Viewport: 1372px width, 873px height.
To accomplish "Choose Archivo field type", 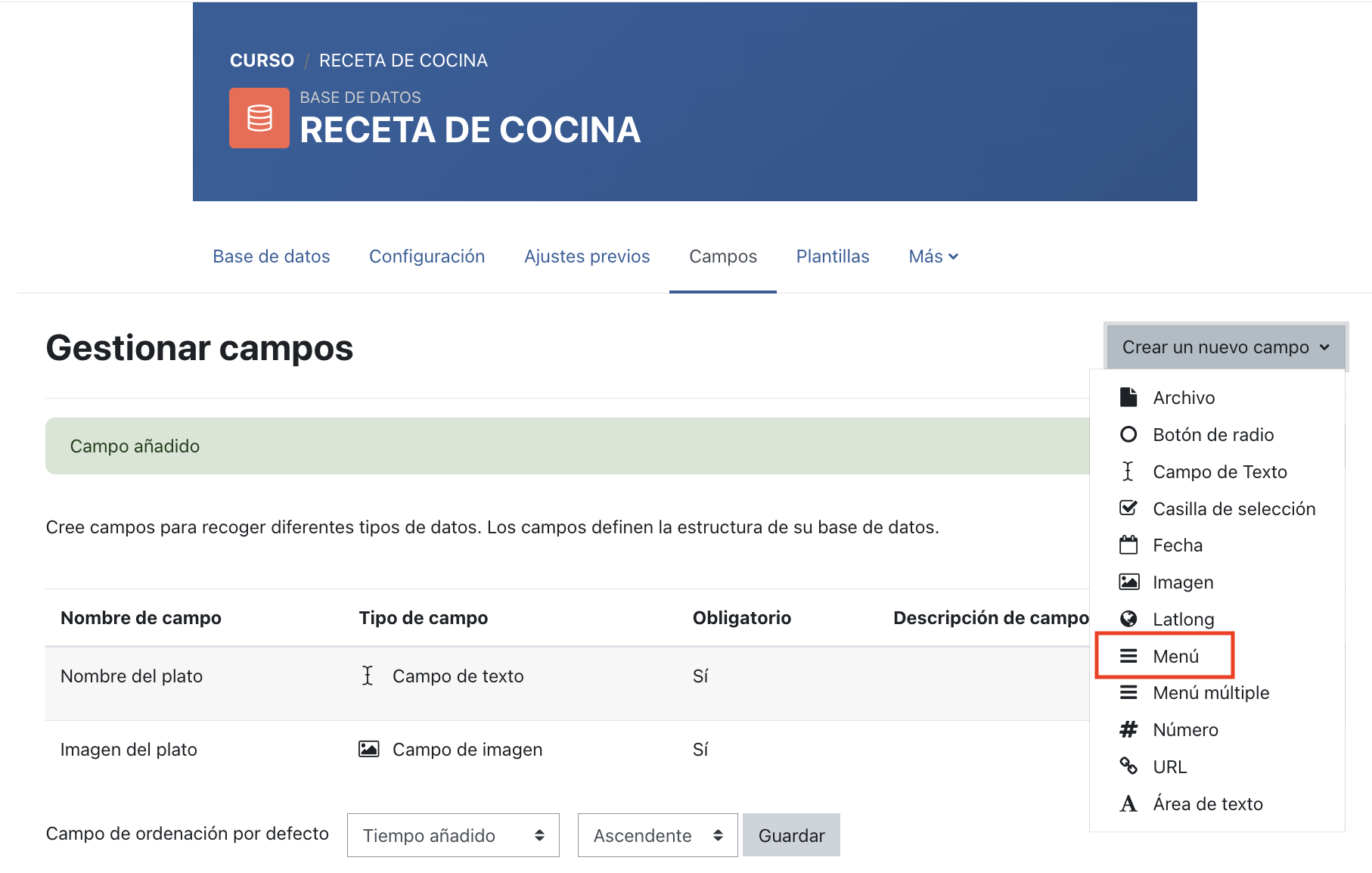I will 1217,397.
